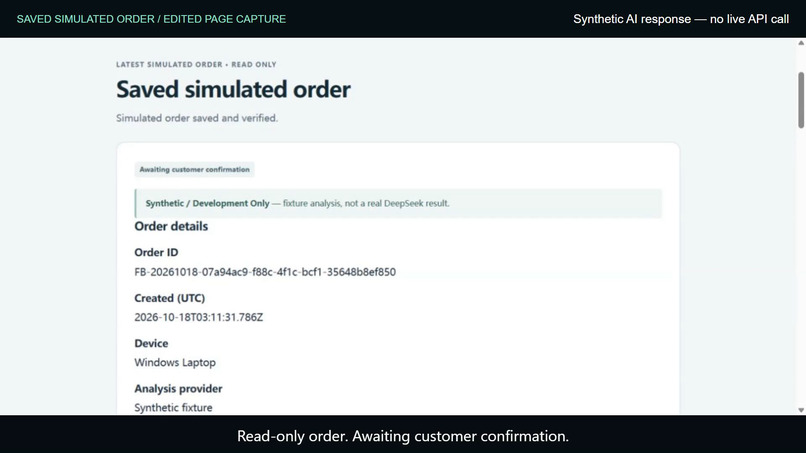Screen dimensions: 806x453
Task: Click the 'Saved simulated order' heading
Action: pos(233,89)
